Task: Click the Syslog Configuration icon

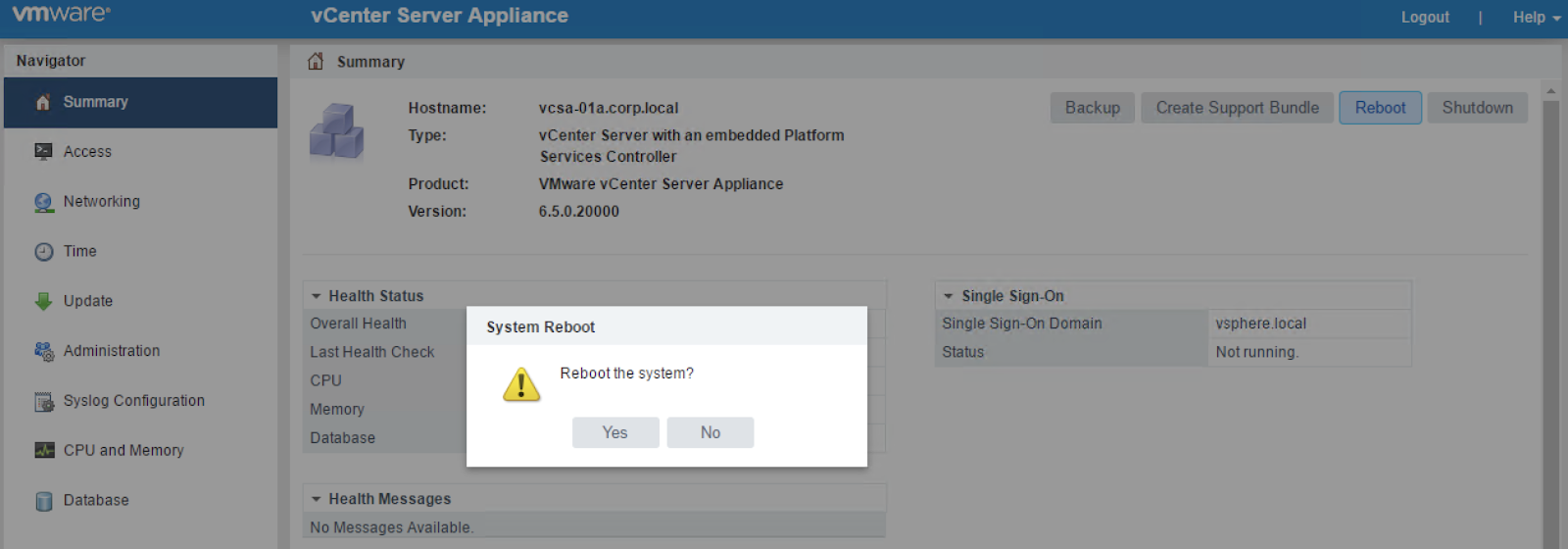Action: [43, 401]
